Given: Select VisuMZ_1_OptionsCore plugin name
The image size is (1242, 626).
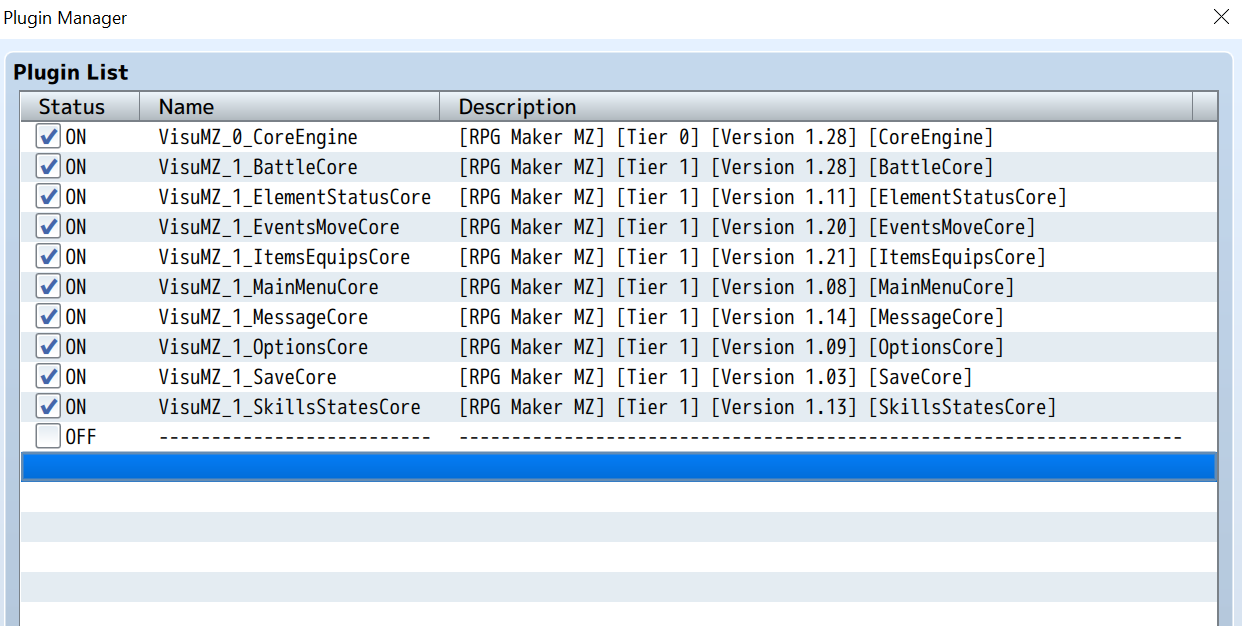Looking at the screenshot, I should 263,347.
